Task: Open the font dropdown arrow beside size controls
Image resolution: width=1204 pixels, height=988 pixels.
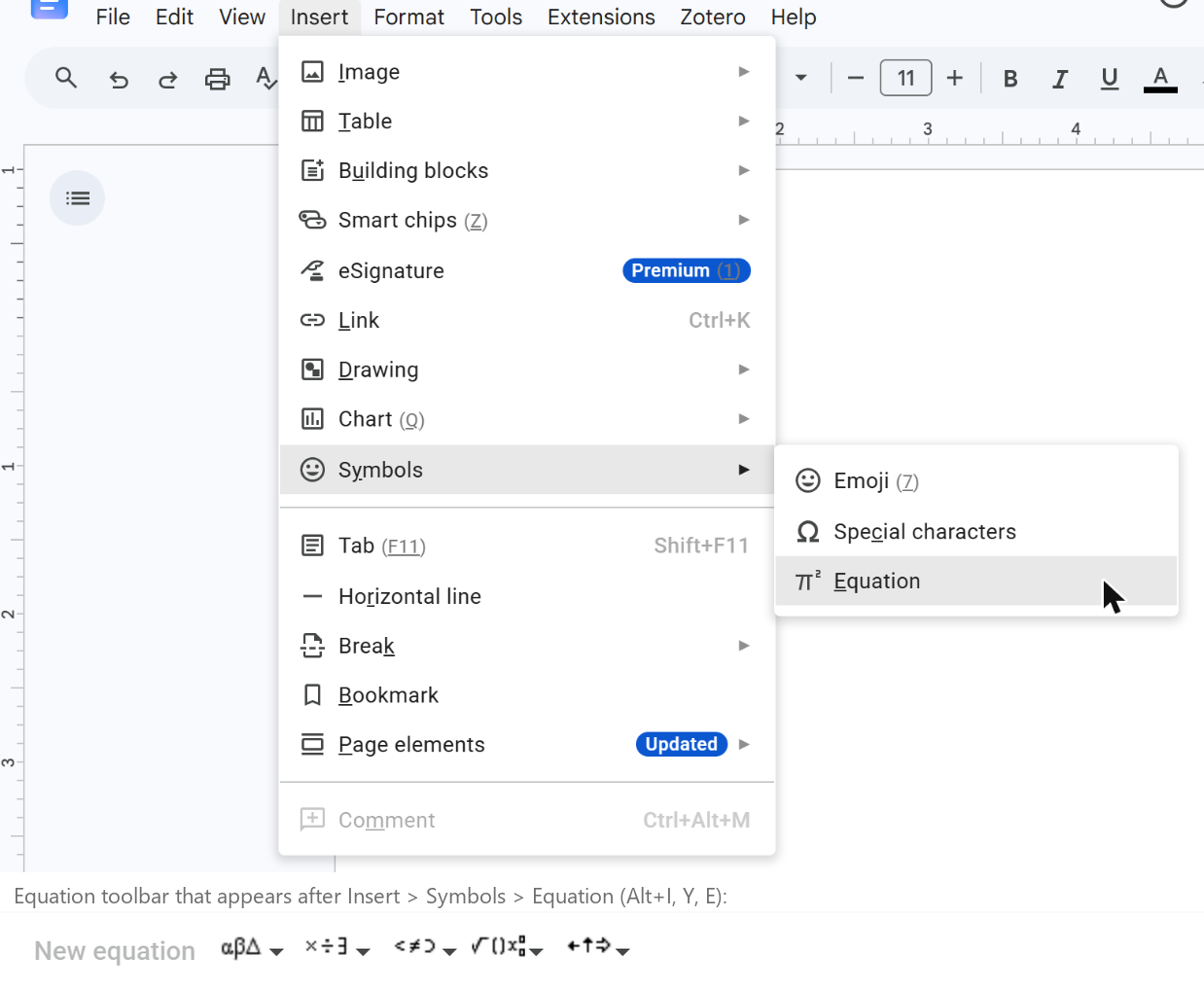Action: [x=801, y=78]
